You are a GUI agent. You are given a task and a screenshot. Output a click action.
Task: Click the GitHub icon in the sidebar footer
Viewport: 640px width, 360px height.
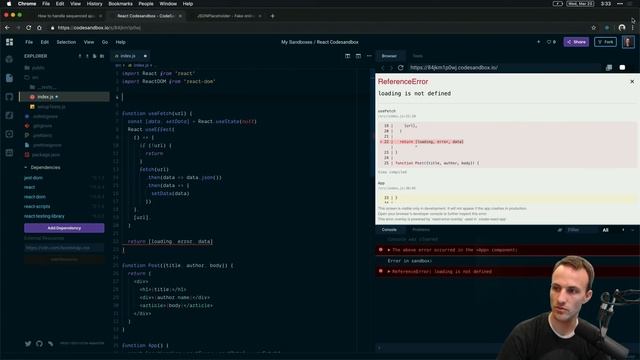click(39, 344)
